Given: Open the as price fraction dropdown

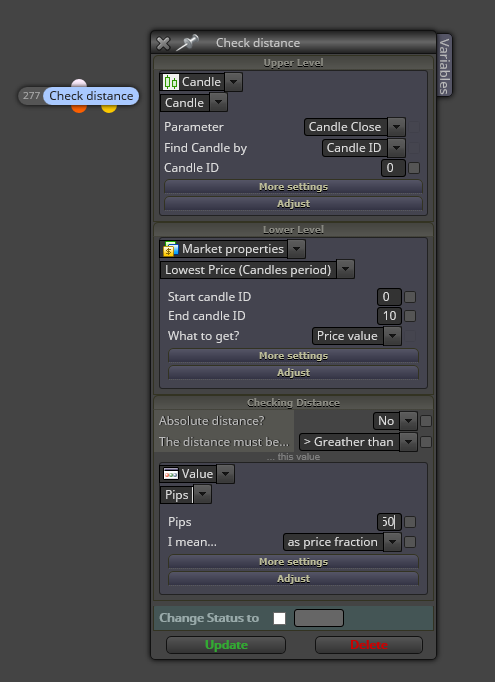Looking at the screenshot, I should [x=392, y=542].
